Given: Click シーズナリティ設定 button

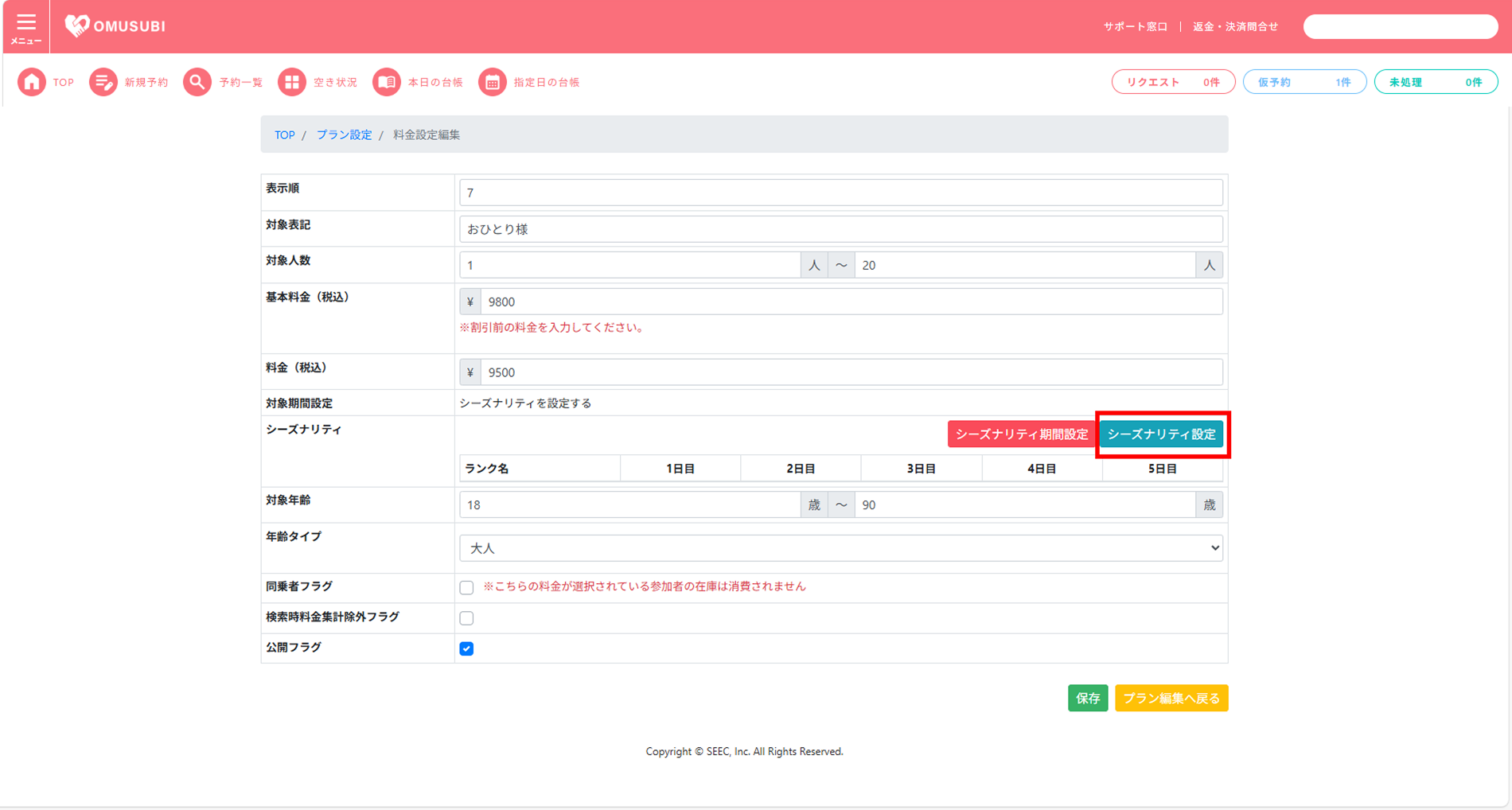Looking at the screenshot, I should (1162, 434).
